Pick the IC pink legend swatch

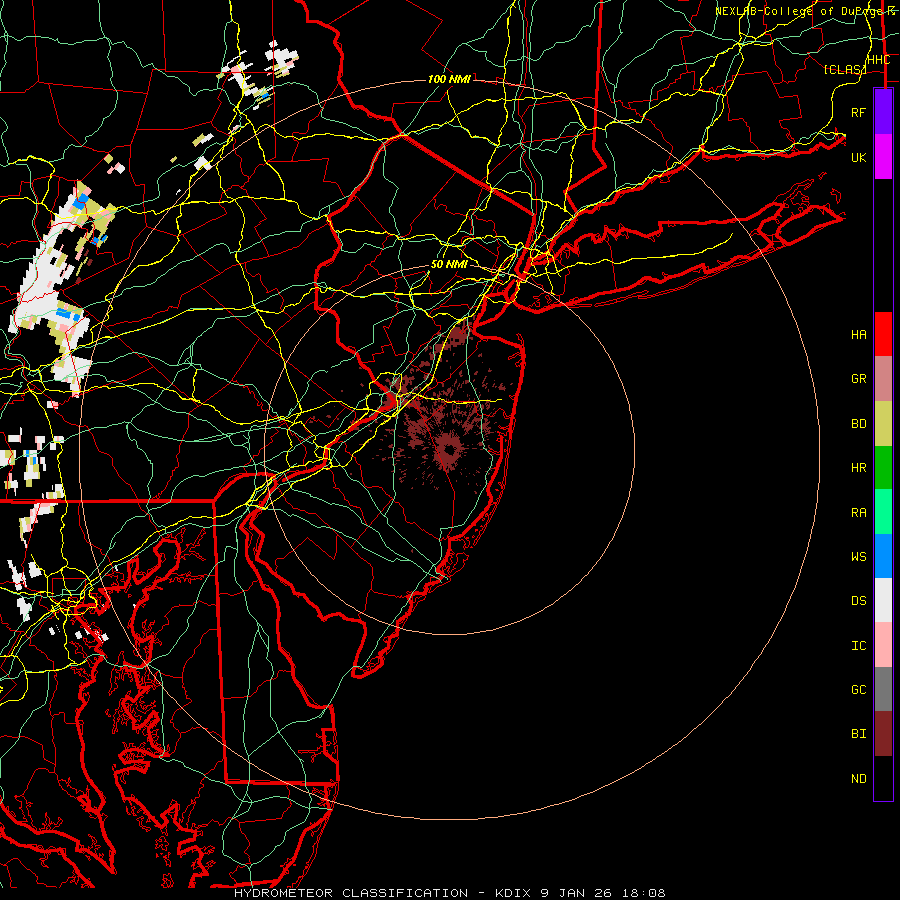(x=883, y=645)
